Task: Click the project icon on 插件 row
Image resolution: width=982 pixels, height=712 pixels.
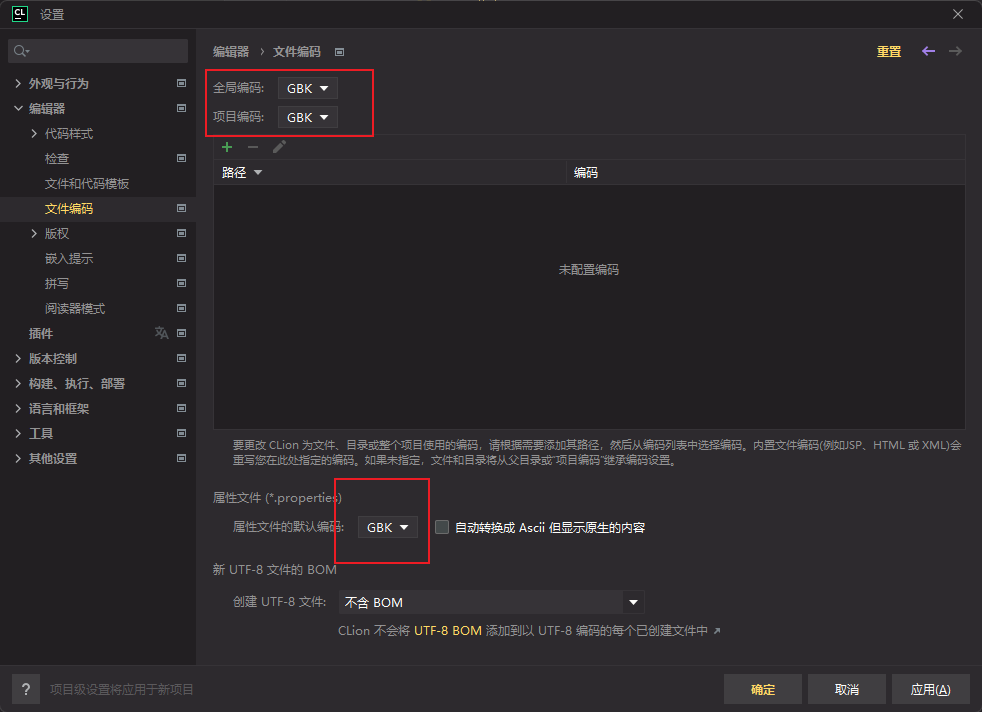Action: tap(182, 333)
